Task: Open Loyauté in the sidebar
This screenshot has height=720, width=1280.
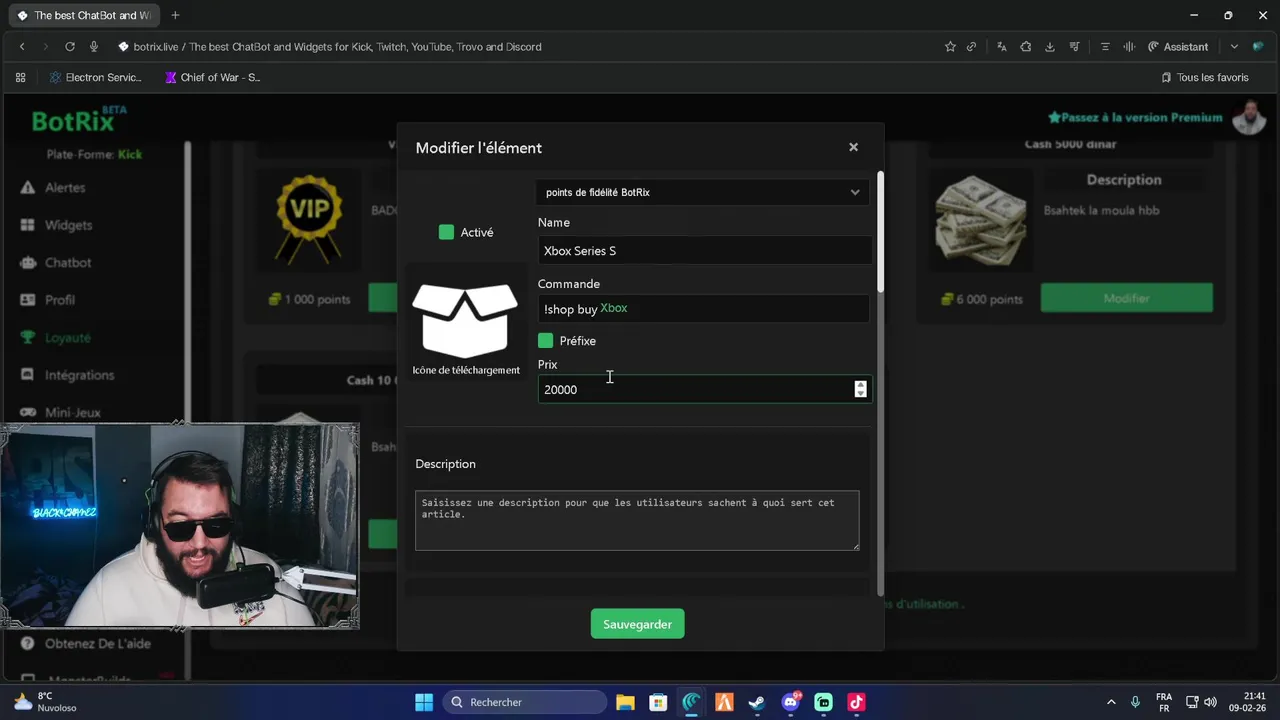Action: coord(67,338)
